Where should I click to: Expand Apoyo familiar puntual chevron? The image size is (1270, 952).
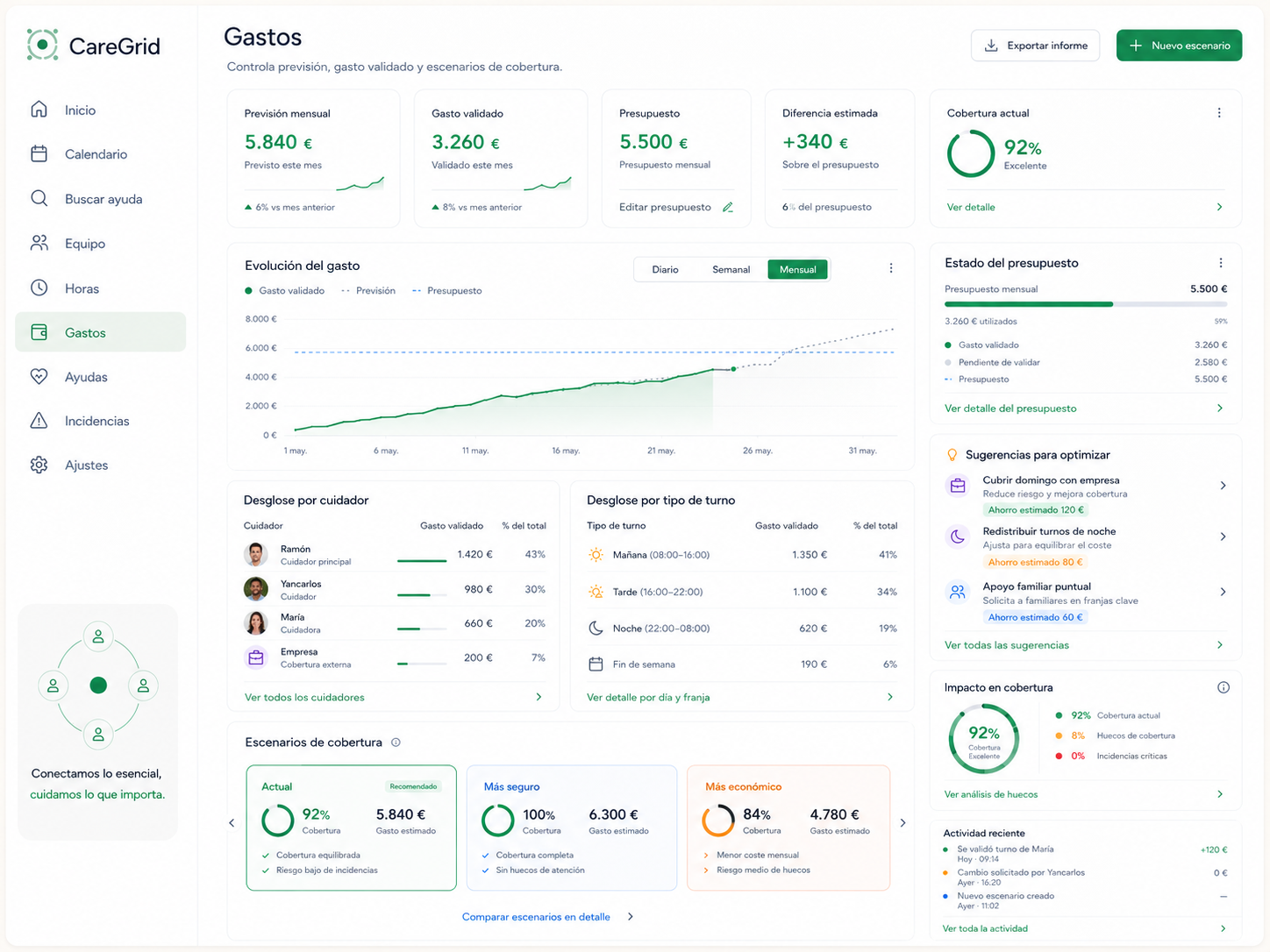(x=1223, y=592)
